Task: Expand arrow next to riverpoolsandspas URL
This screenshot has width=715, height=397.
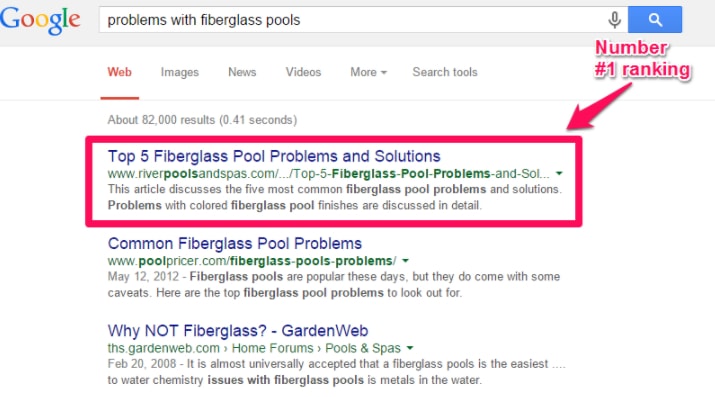Action: coord(559,173)
